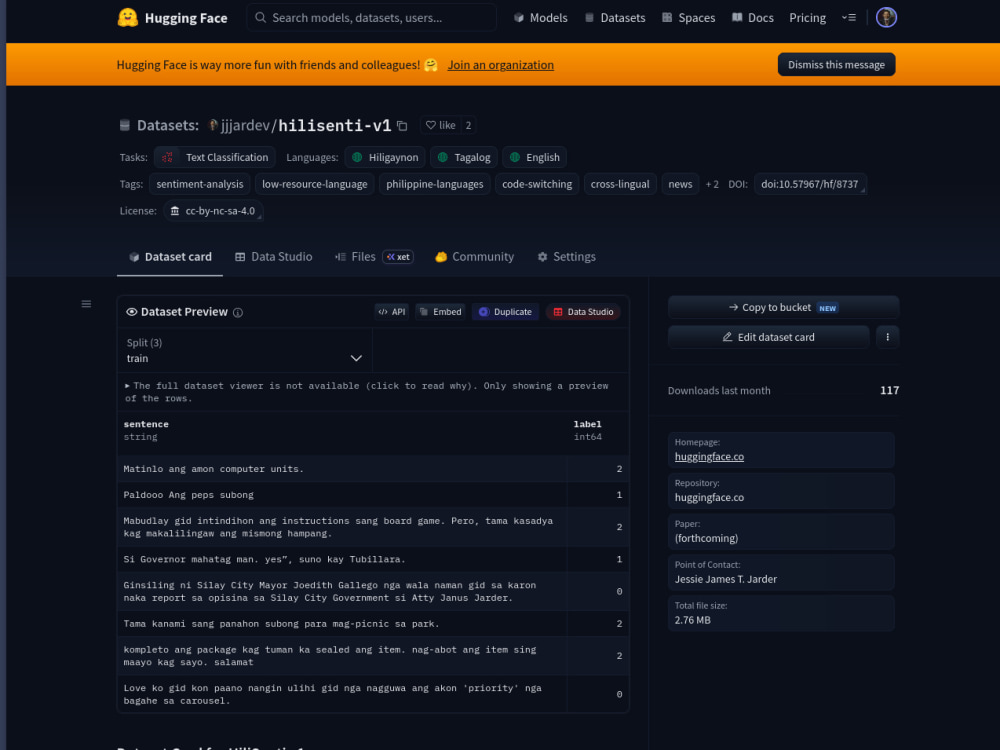Dismiss this message banner
Viewport: 1000px width, 750px height.
point(836,64)
